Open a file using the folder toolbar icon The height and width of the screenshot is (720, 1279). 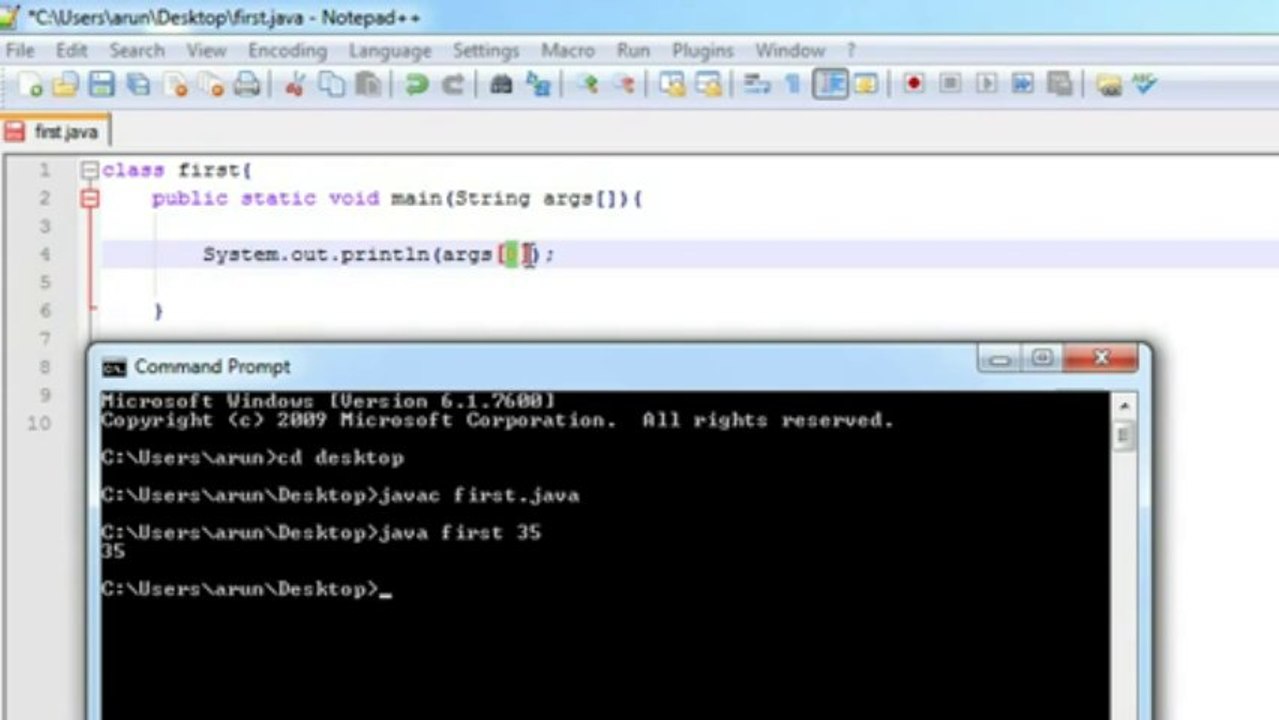[65, 85]
